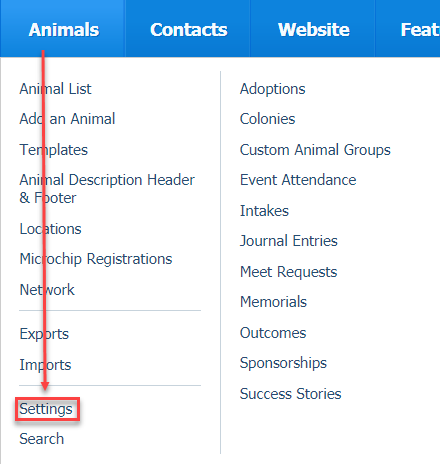Open the Contacts top menu
Viewport: 440px width, 464px height.
click(x=188, y=30)
